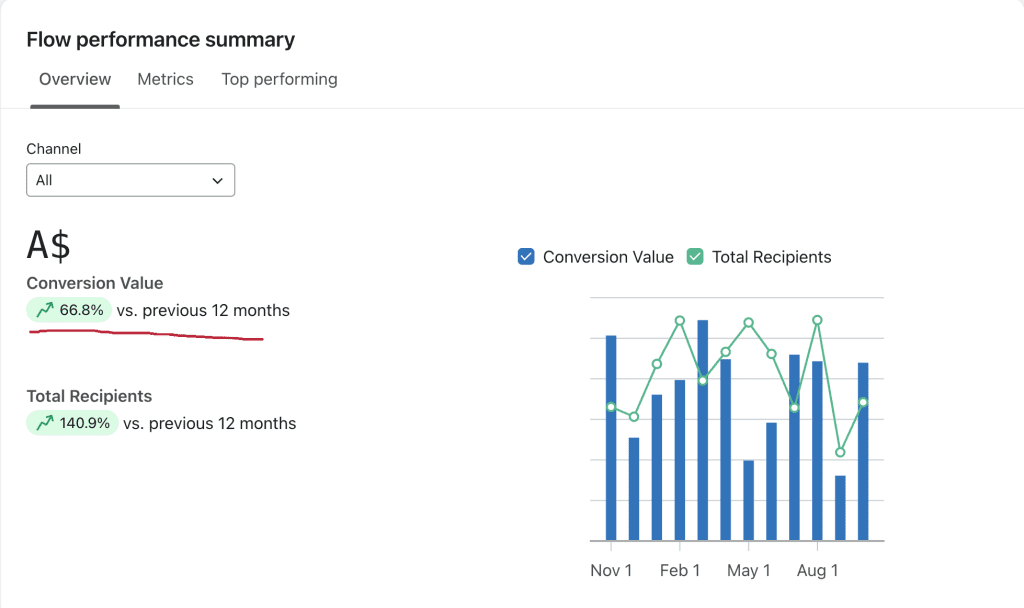This screenshot has width=1024, height=608.
Task: Click the Total Recipients legend label
Action: [771, 257]
